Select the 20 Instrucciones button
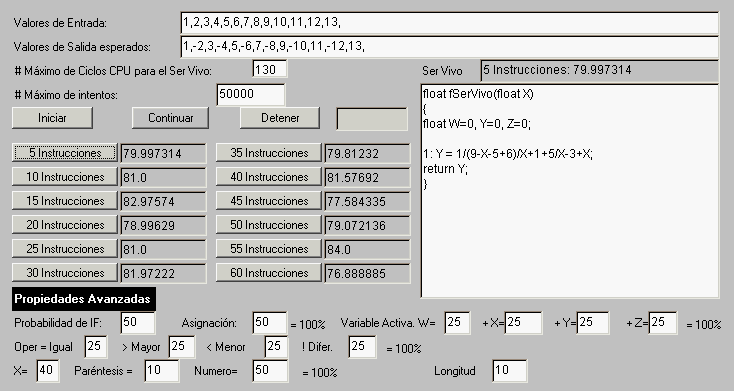This screenshot has width=734, height=391. point(65,225)
